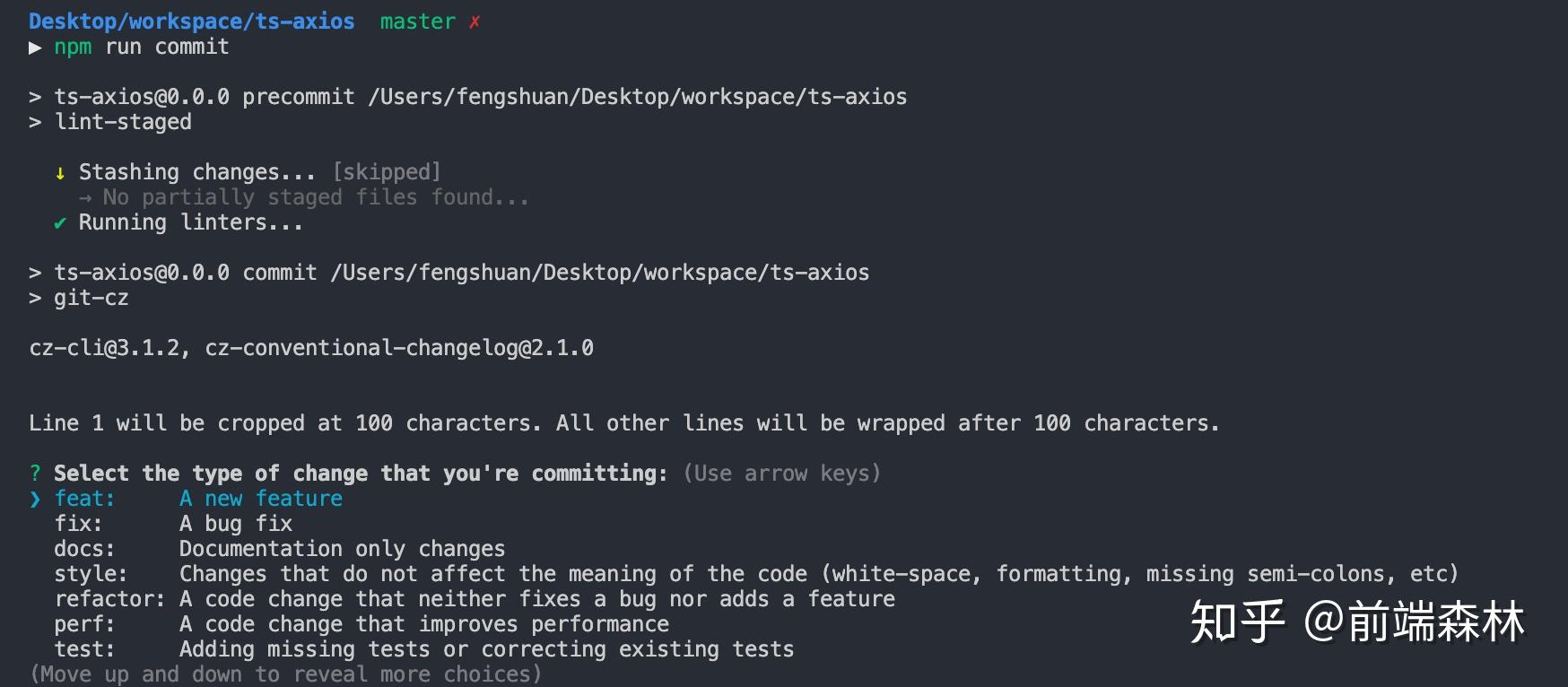Pick the 'refactor' commit type
Screen dimensions: 1568x687
point(109,599)
